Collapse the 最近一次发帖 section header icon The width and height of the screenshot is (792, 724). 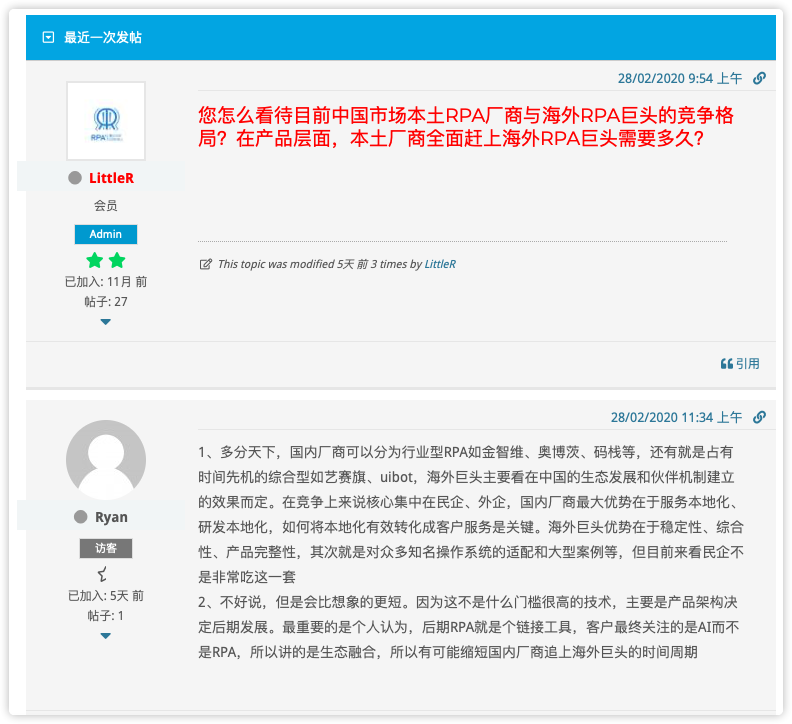click(48, 37)
